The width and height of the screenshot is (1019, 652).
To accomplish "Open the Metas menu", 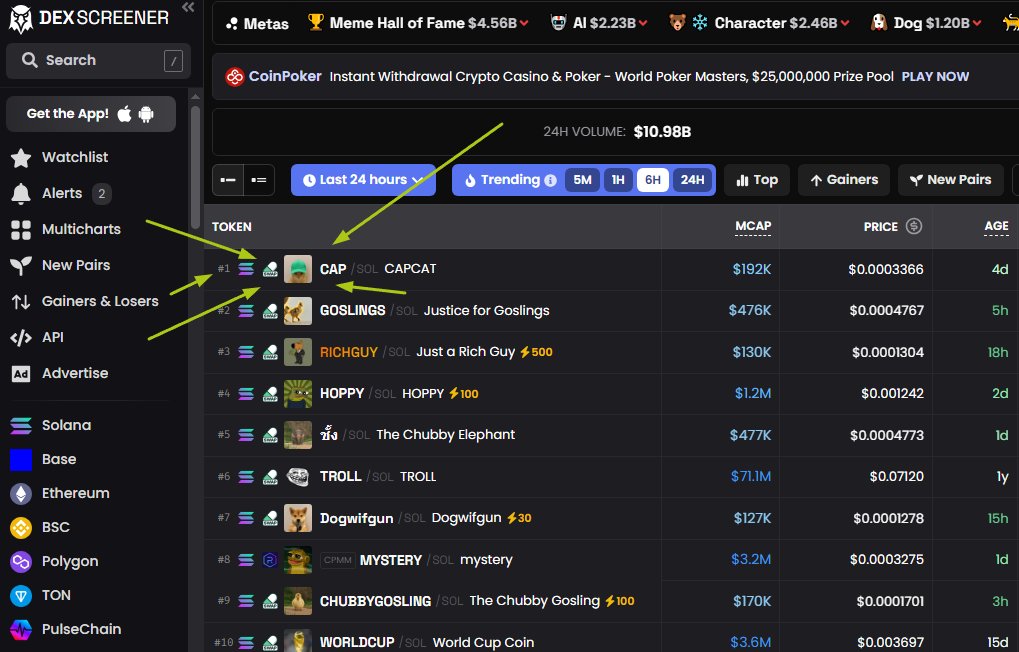I will 257,23.
